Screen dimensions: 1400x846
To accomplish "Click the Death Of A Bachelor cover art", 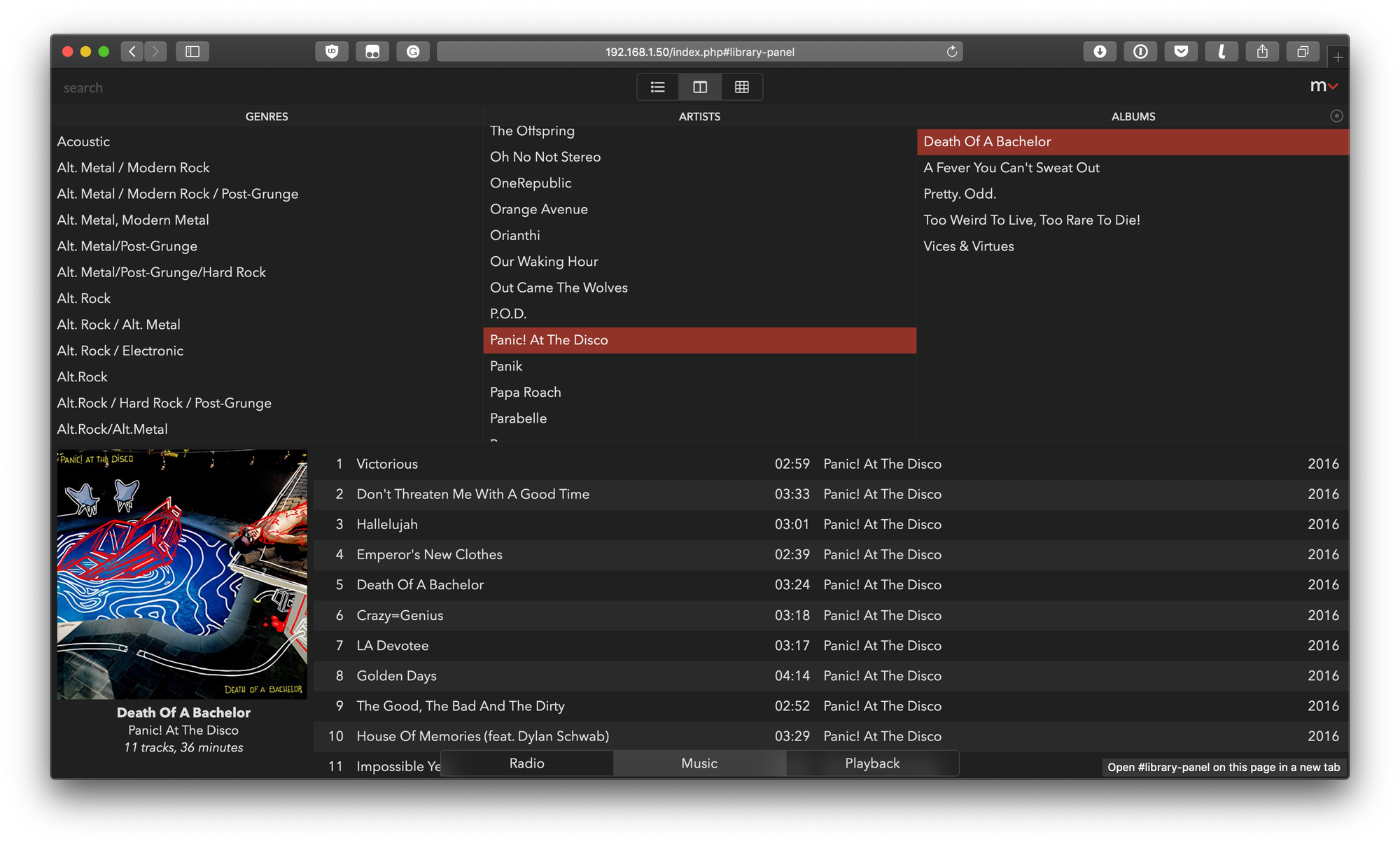I will (182, 574).
